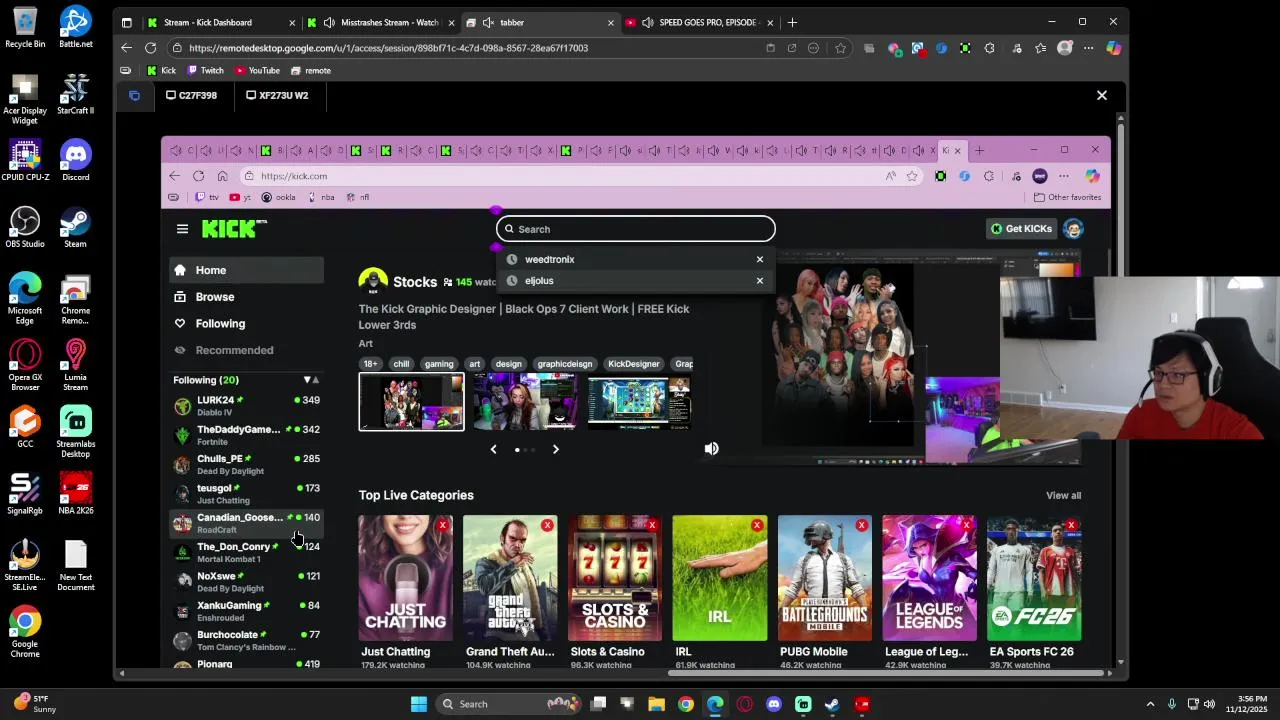Hide the IRL category with X
This screenshot has height=720, width=1280.
pos(757,525)
